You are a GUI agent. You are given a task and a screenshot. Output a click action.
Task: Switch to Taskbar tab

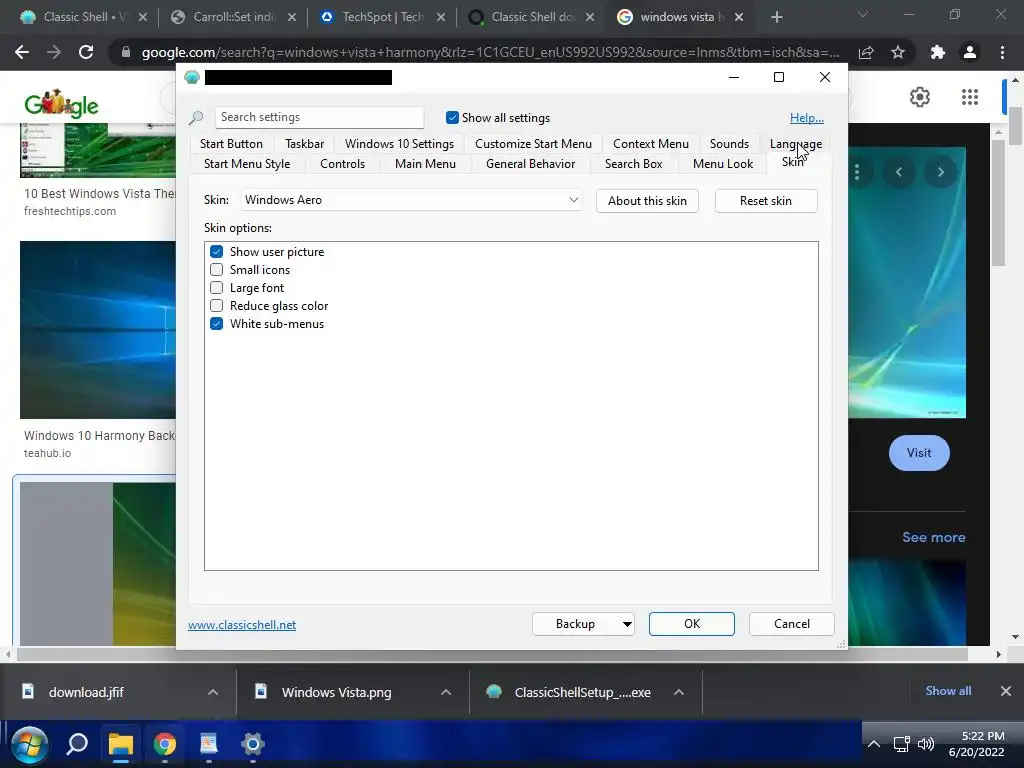pos(304,144)
